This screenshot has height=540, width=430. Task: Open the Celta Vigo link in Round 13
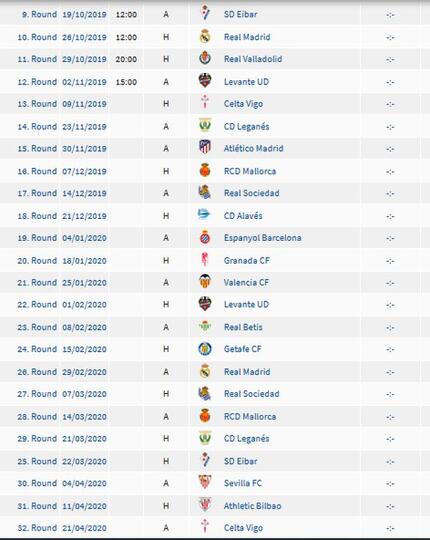(243, 104)
